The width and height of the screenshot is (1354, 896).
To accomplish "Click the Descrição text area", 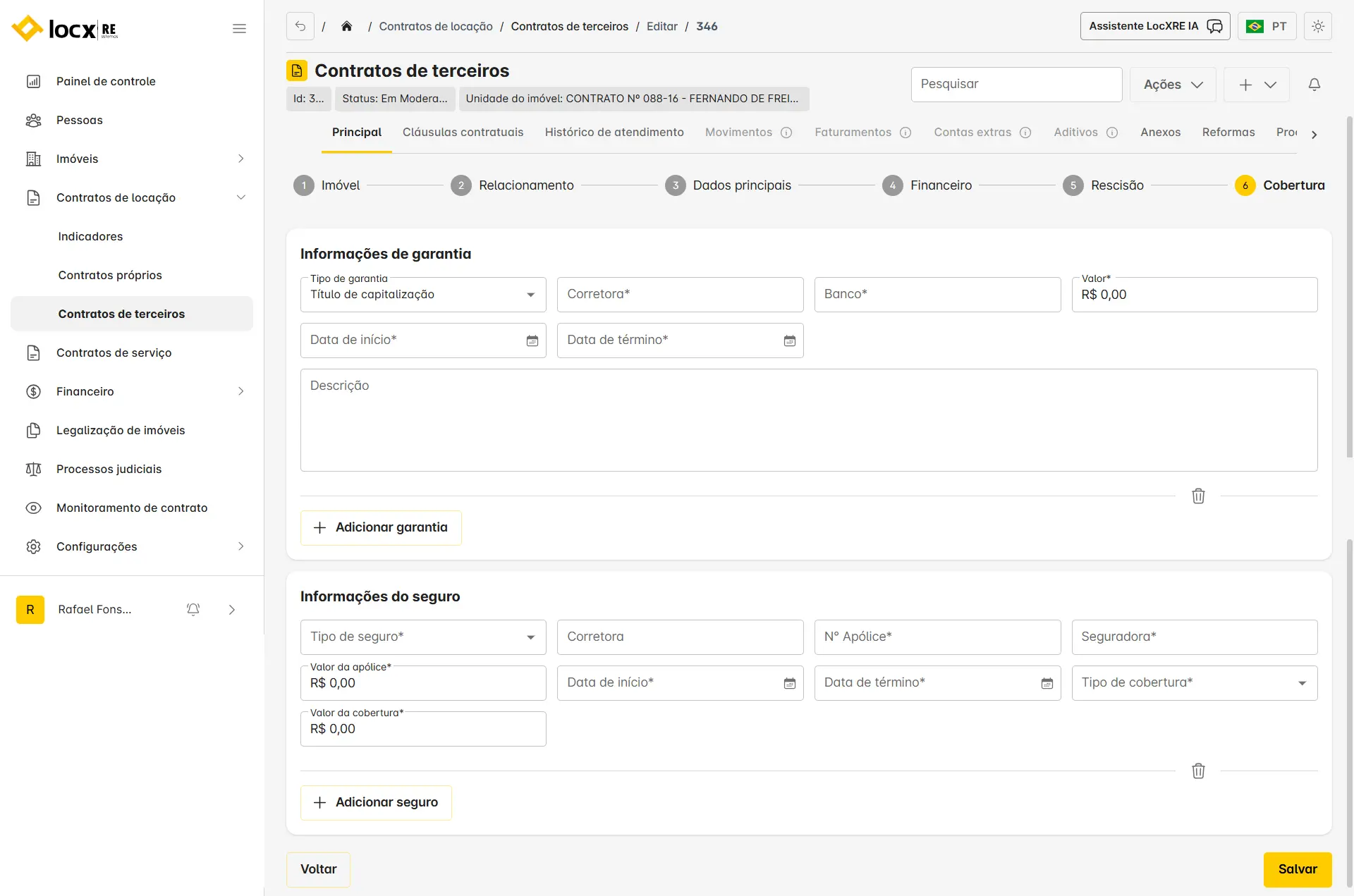I will click(809, 420).
